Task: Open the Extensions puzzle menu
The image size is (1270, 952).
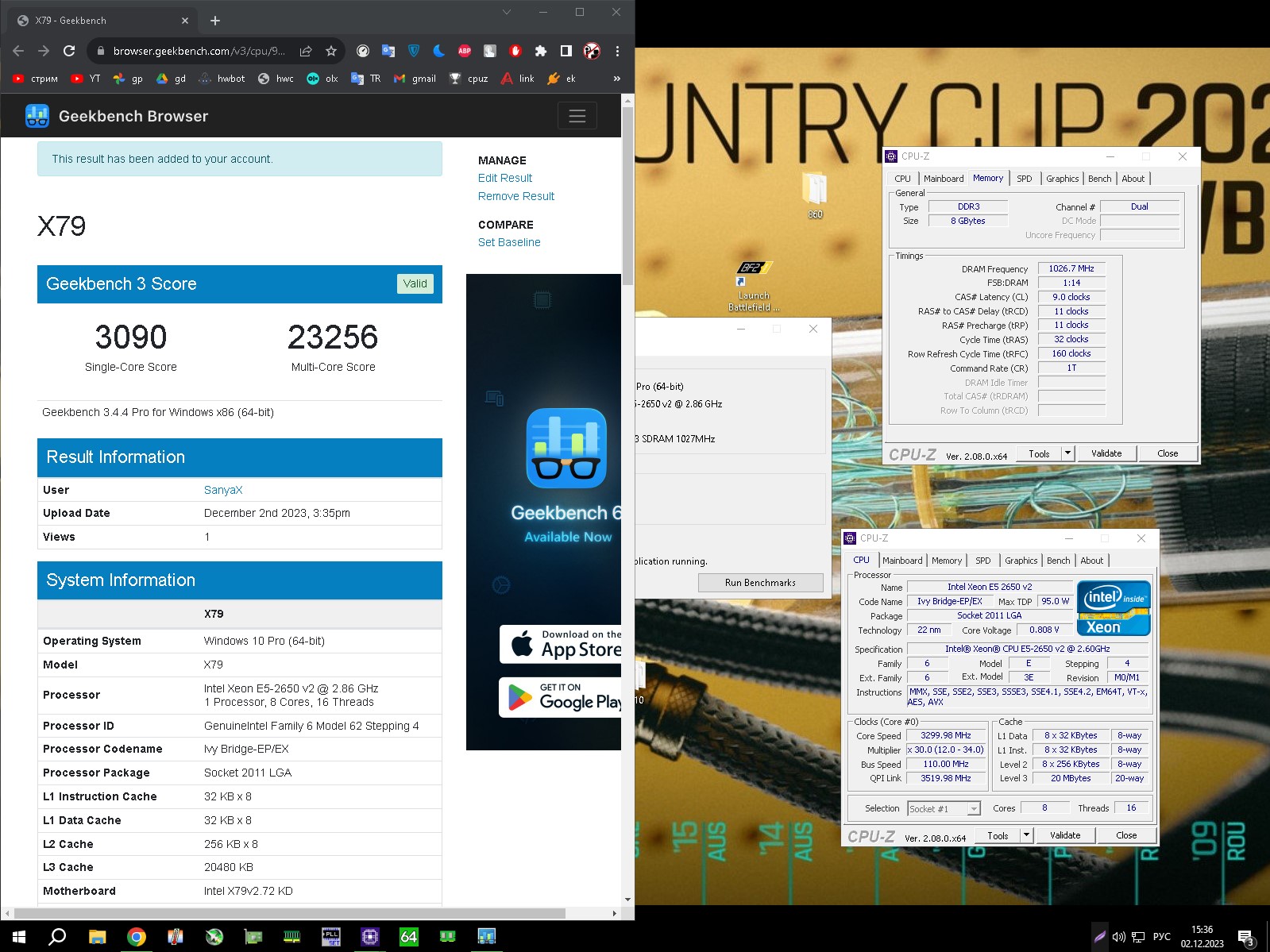Action: coord(541,51)
